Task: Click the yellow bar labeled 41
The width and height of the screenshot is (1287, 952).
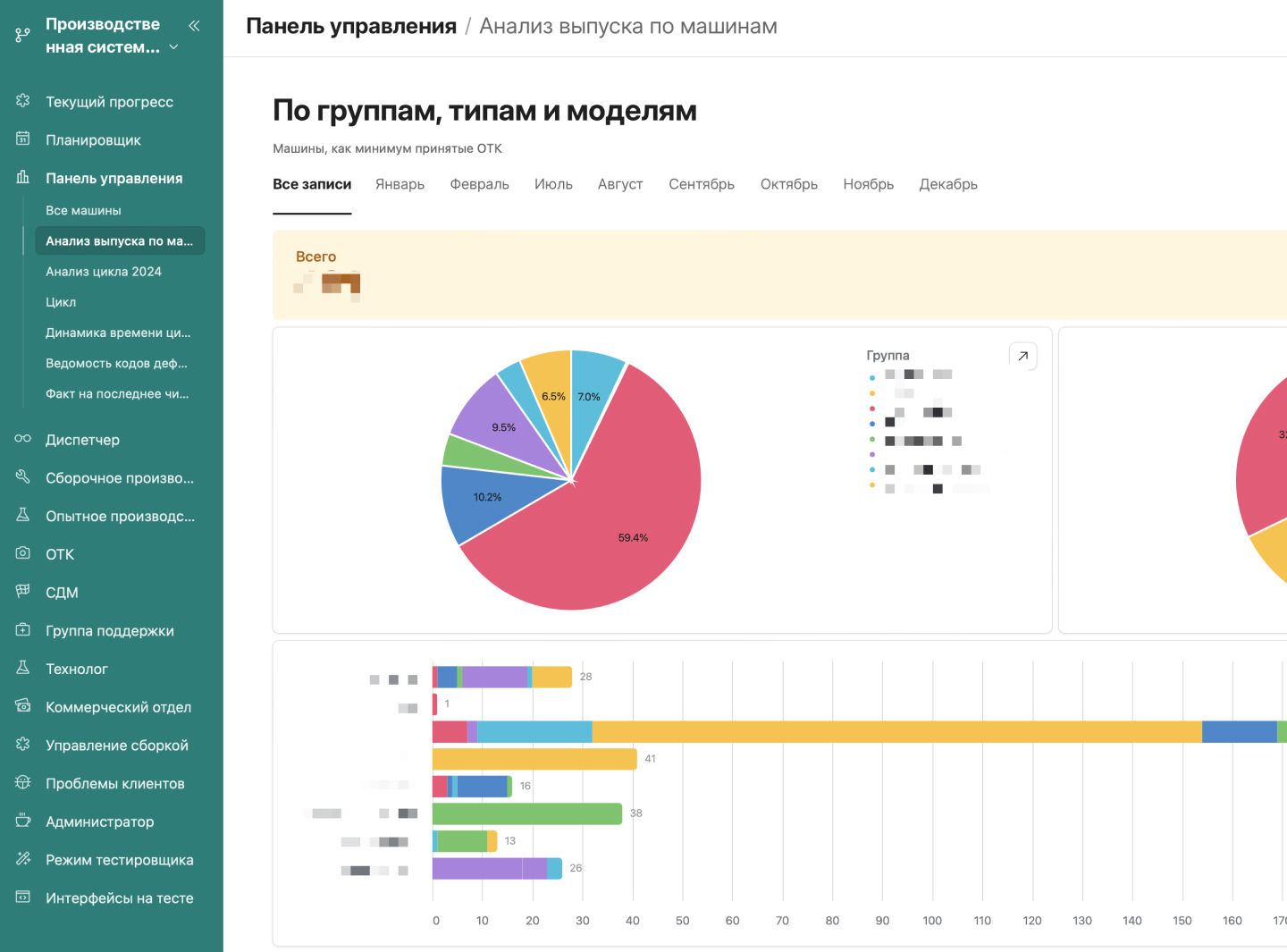Action: (534, 759)
